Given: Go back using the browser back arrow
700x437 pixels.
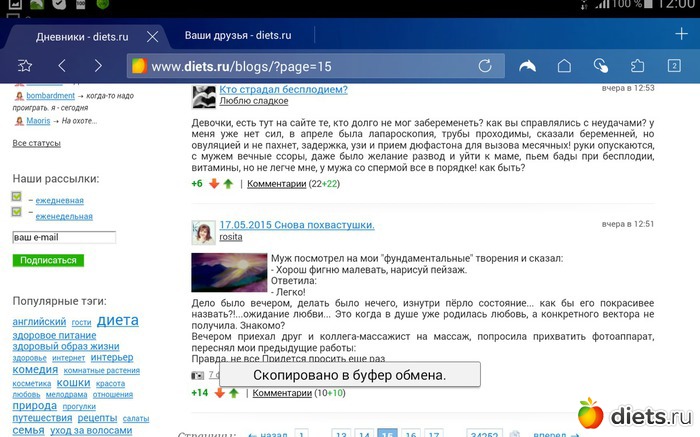Looking at the screenshot, I should pyautogui.click(x=62, y=66).
